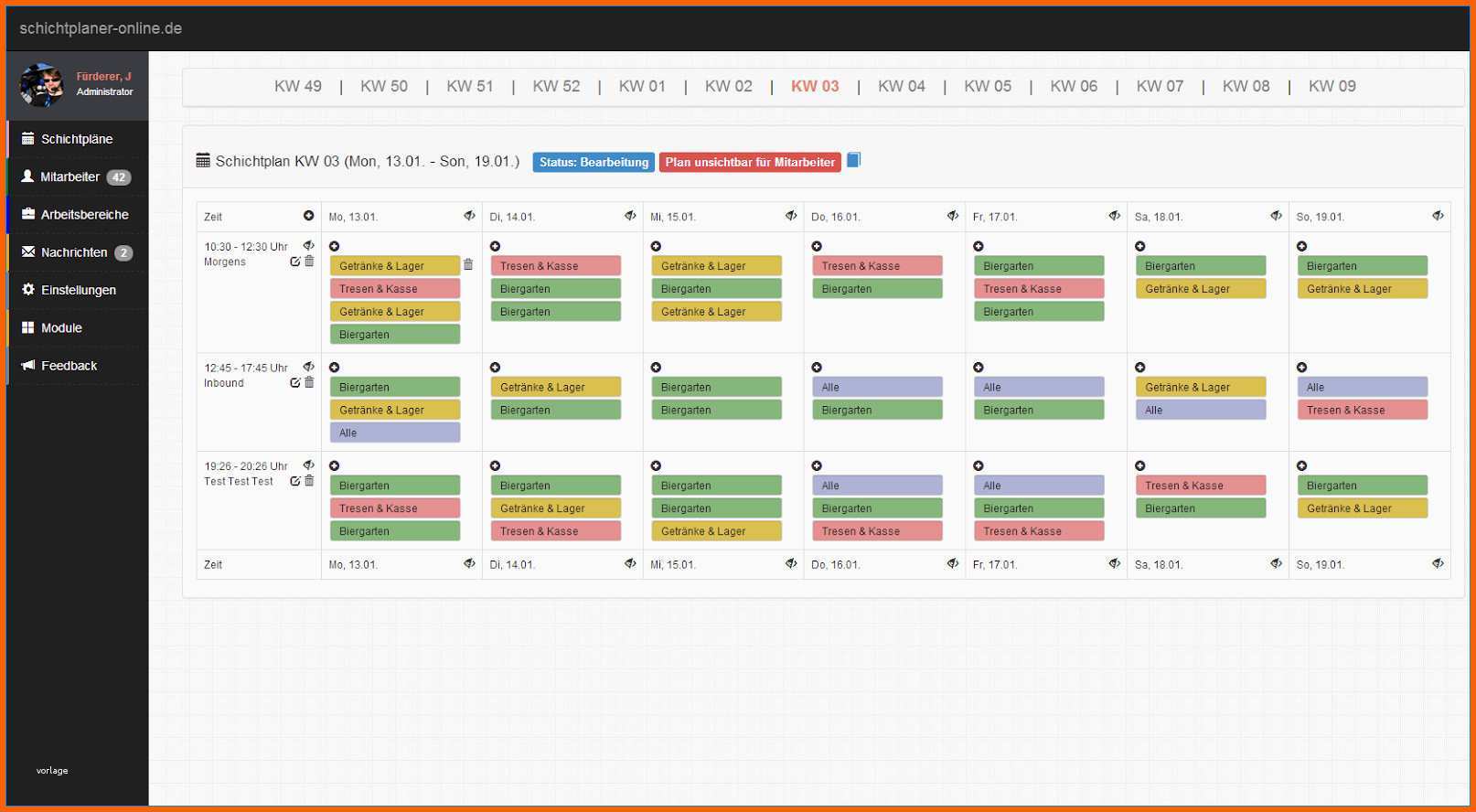This screenshot has height=812, width=1476.
Task: Open Schichtpläne in the sidebar
Action: (78, 139)
